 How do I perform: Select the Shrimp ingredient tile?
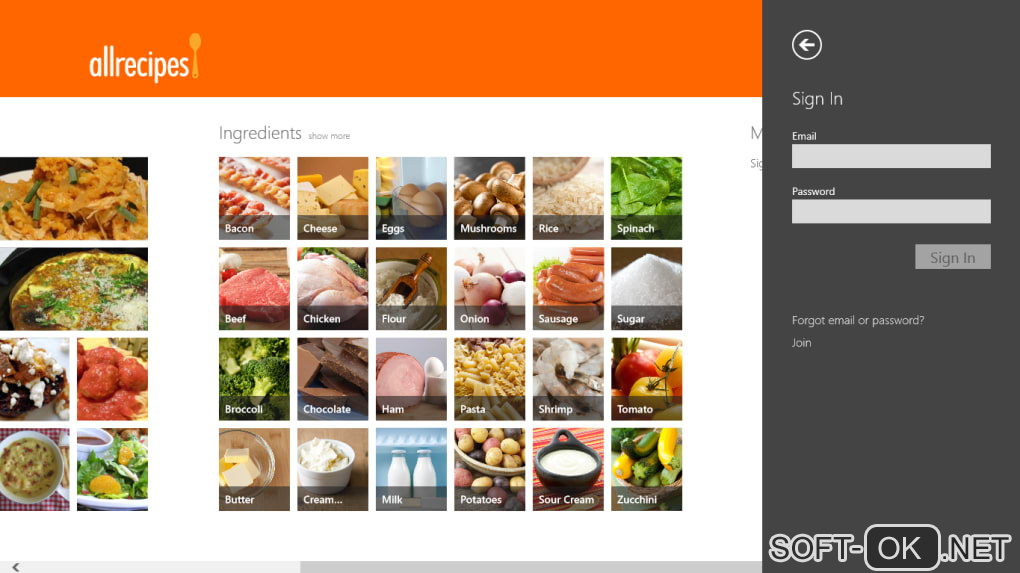(x=568, y=379)
